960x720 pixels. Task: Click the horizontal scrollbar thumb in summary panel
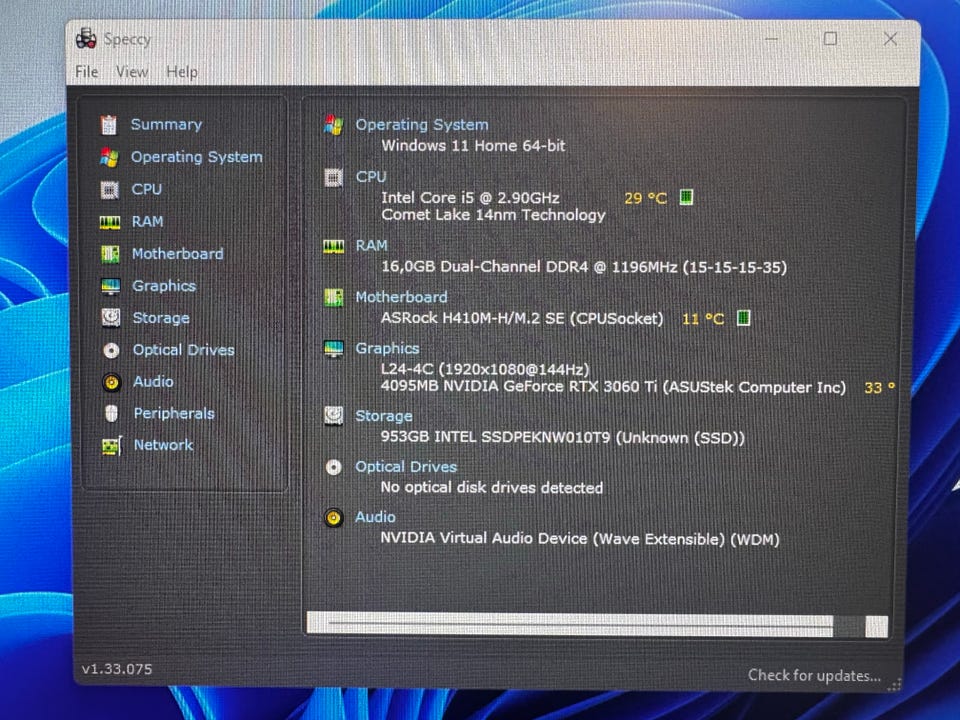(x=580, y=624)
